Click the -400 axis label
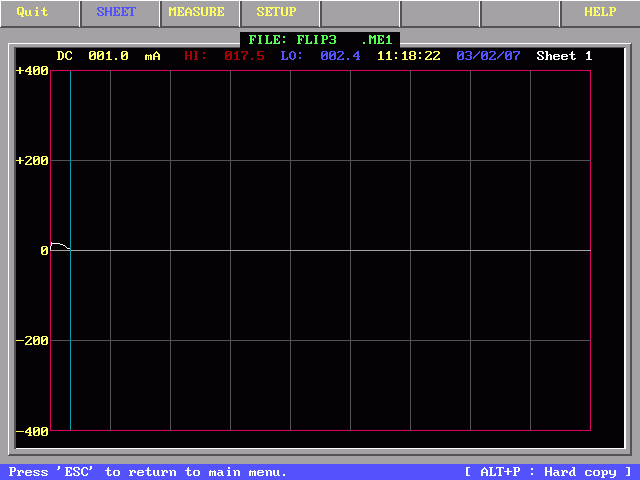 point(32,431)
